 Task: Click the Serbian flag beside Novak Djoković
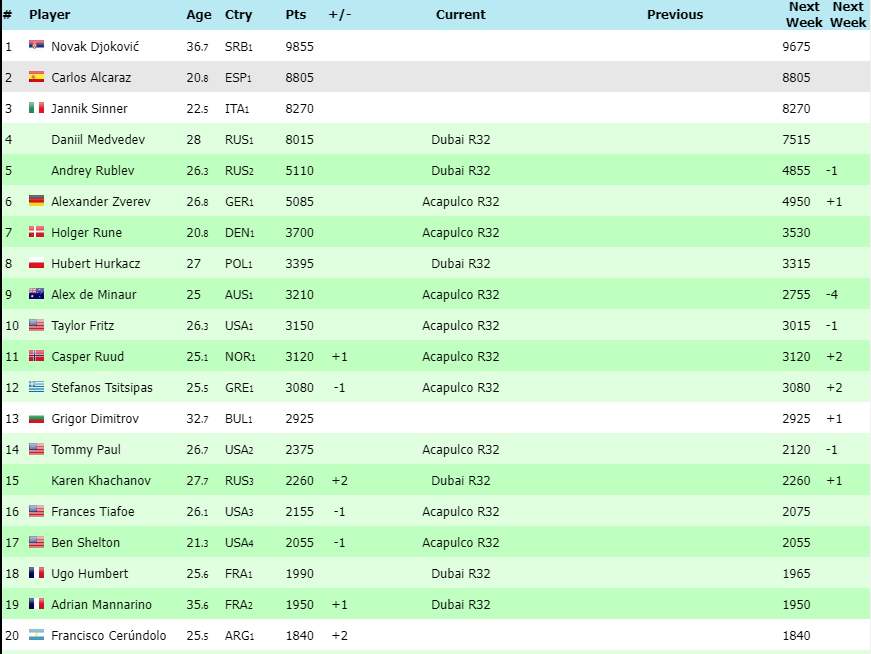tap(36, 46)
